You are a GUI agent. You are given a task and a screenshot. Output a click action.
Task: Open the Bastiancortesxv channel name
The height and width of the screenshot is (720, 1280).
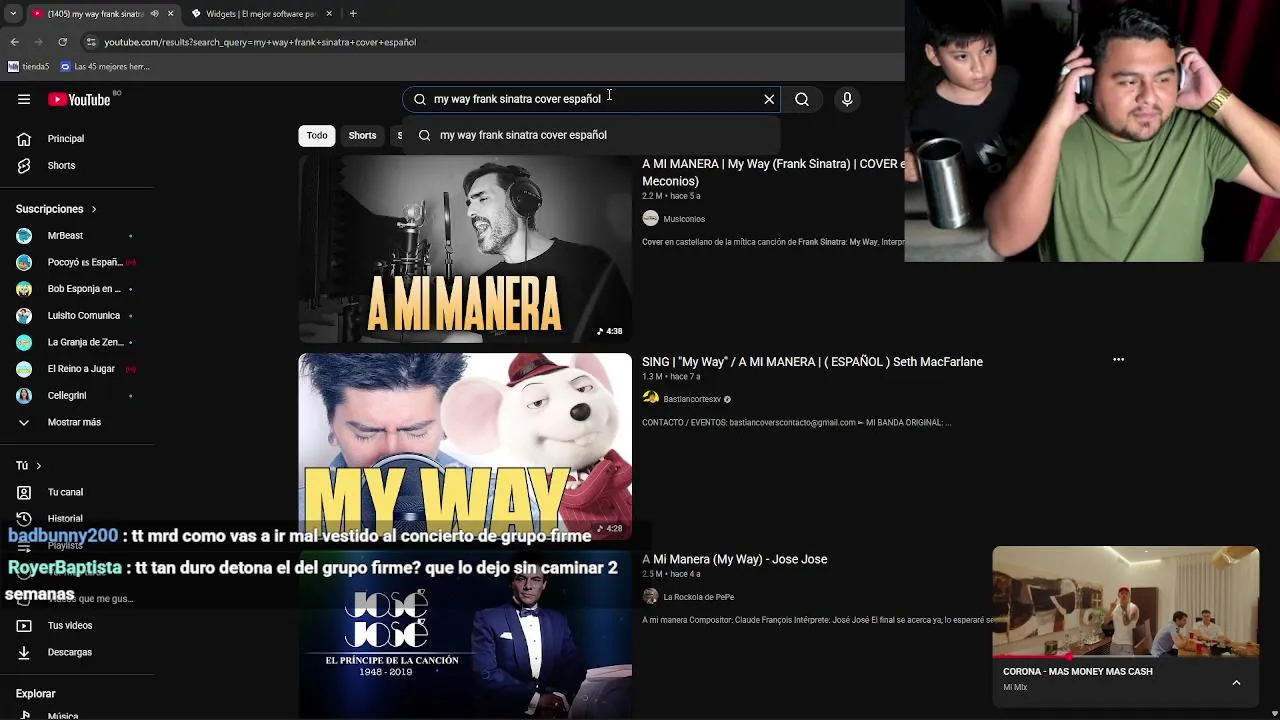692,399
